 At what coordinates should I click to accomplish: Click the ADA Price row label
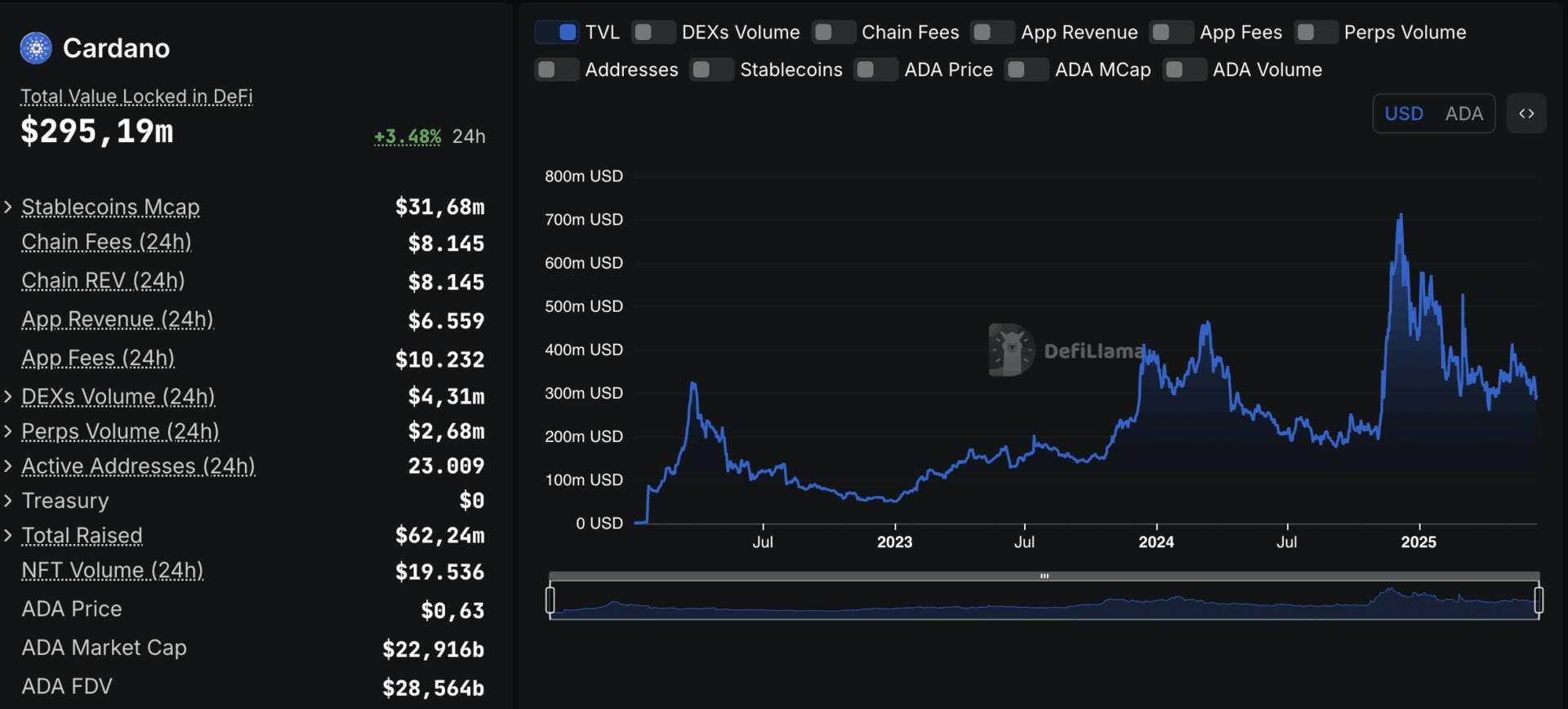[72, 609]
